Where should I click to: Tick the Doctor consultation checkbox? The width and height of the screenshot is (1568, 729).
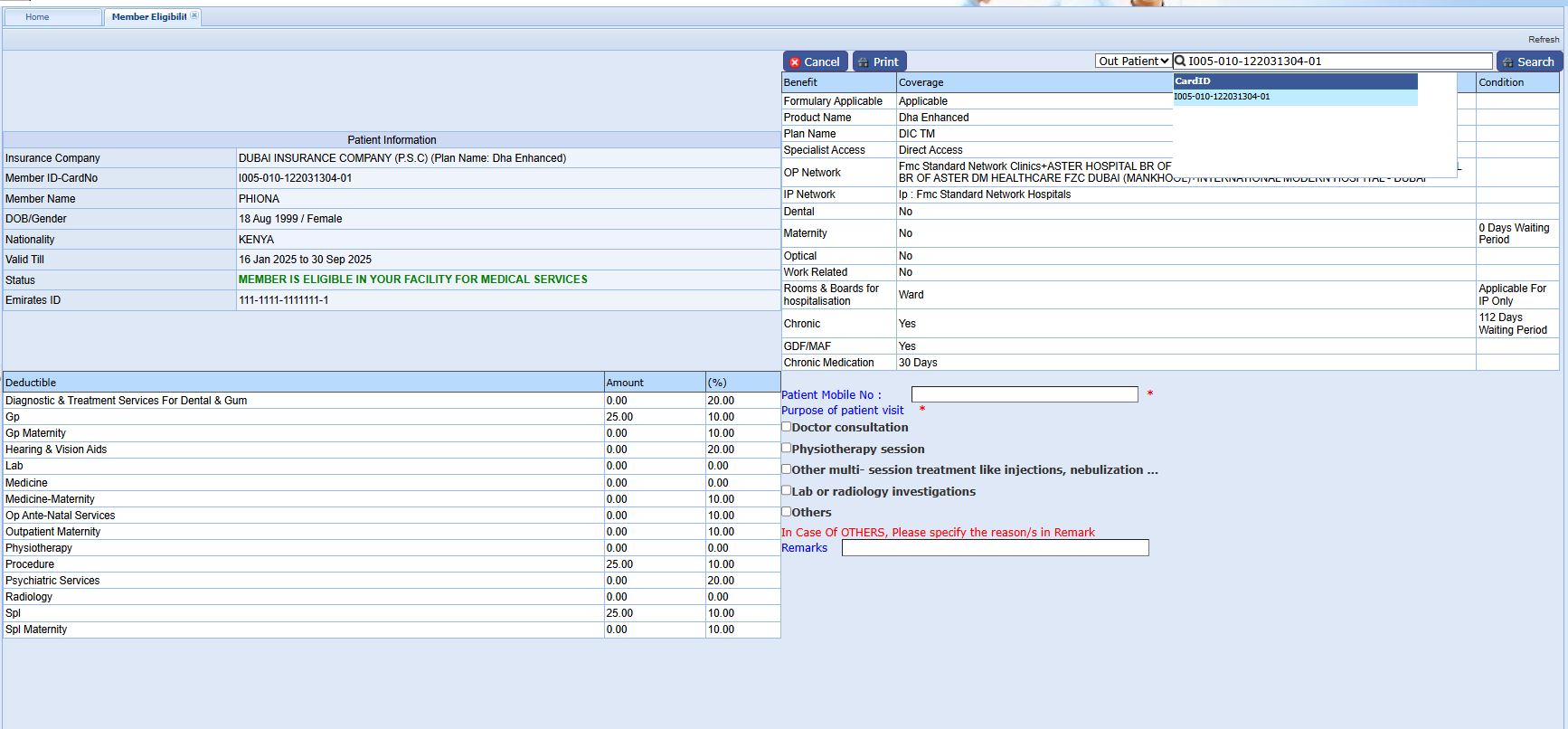point(787,427)
